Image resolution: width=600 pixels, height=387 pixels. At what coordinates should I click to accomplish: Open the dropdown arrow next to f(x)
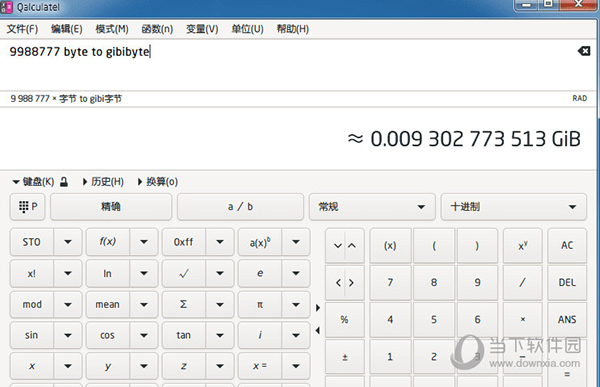(144, 242)
